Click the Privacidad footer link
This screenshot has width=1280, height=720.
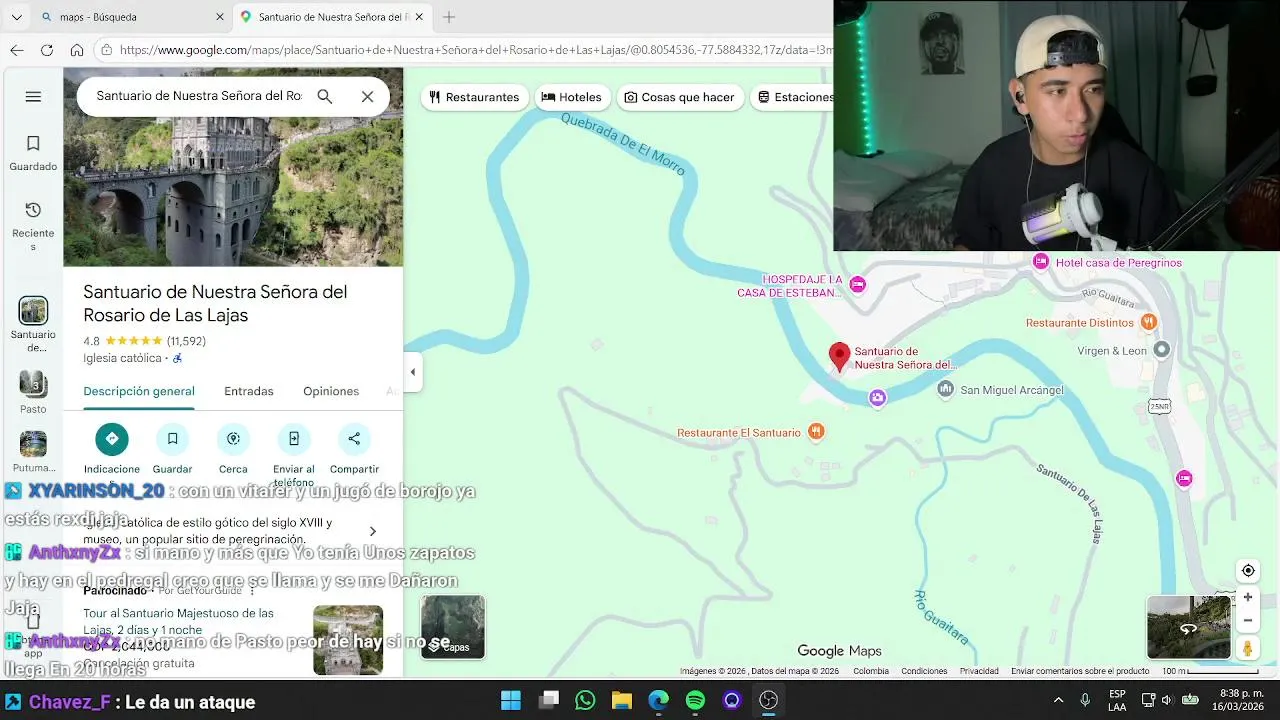(x=979, y=671)
